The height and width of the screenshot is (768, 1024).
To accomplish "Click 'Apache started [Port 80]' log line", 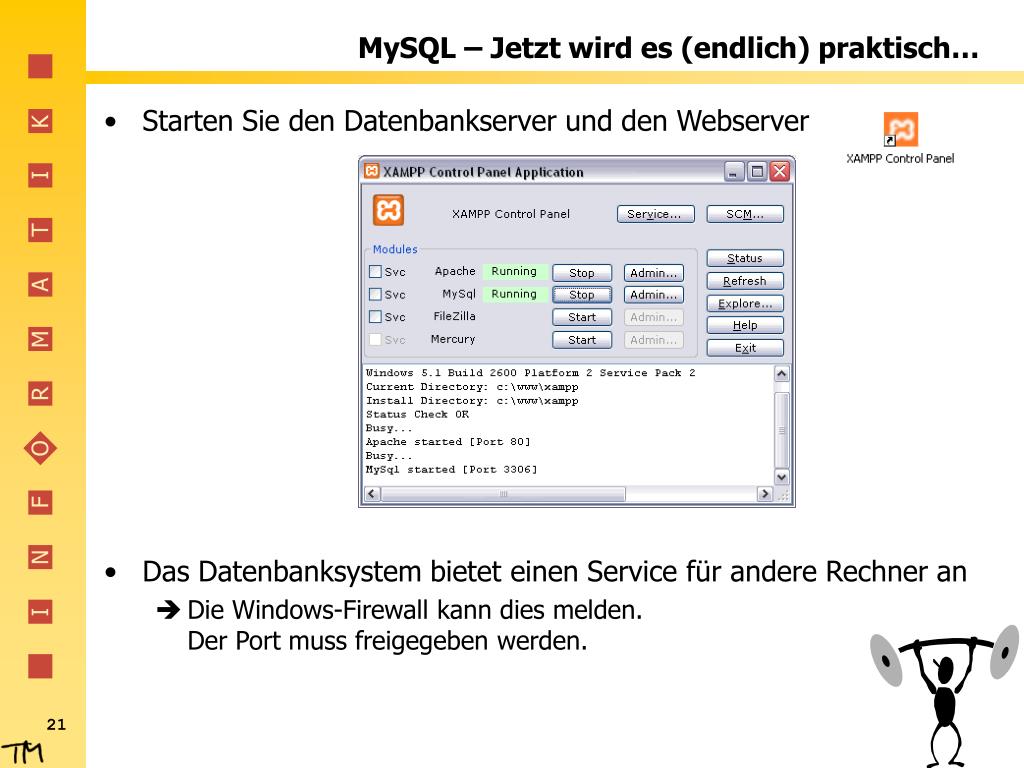I will coord(448,442).
